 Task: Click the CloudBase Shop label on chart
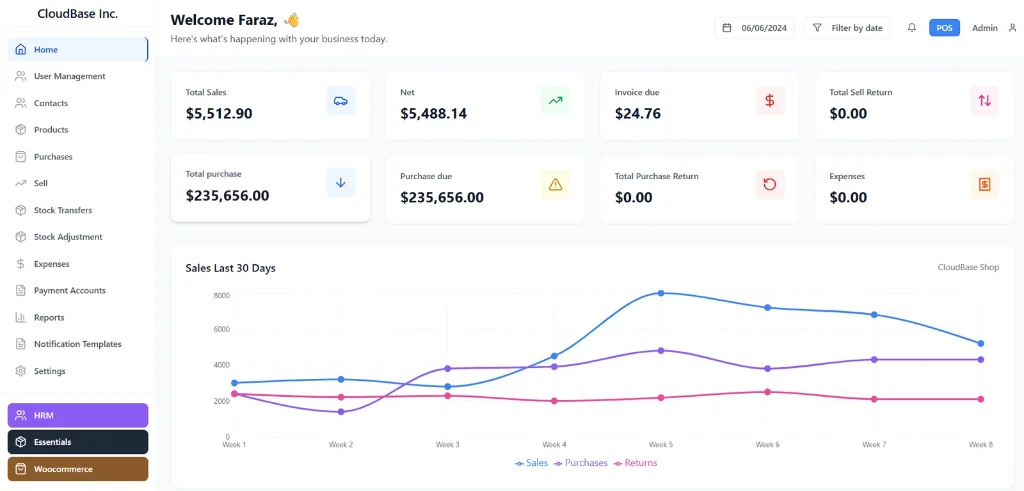[x=968, y=267]
